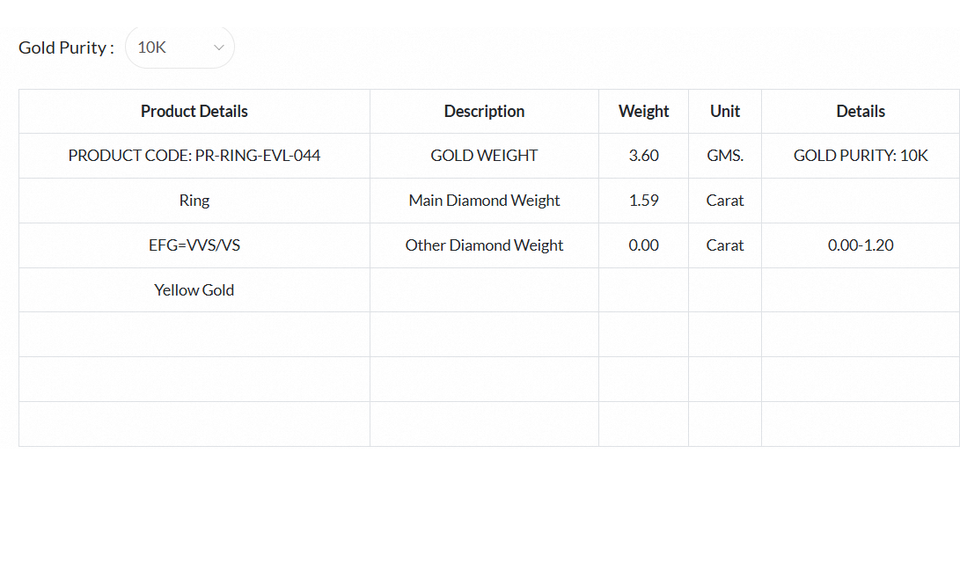Select the 1.59 carat weight value
The image size is (960, 563).
[643, 200]
